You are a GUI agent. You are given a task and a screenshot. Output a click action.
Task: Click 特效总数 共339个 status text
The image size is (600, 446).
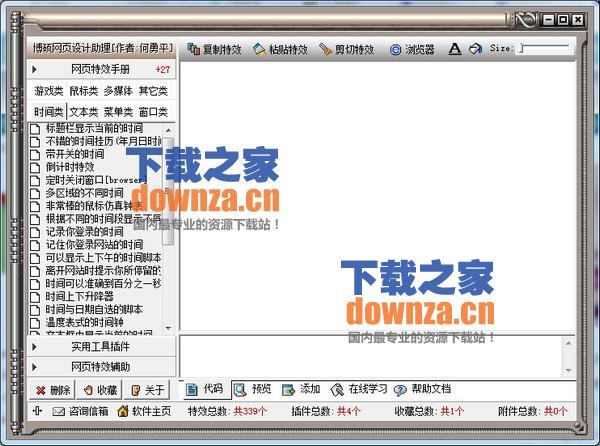[227, 412]
